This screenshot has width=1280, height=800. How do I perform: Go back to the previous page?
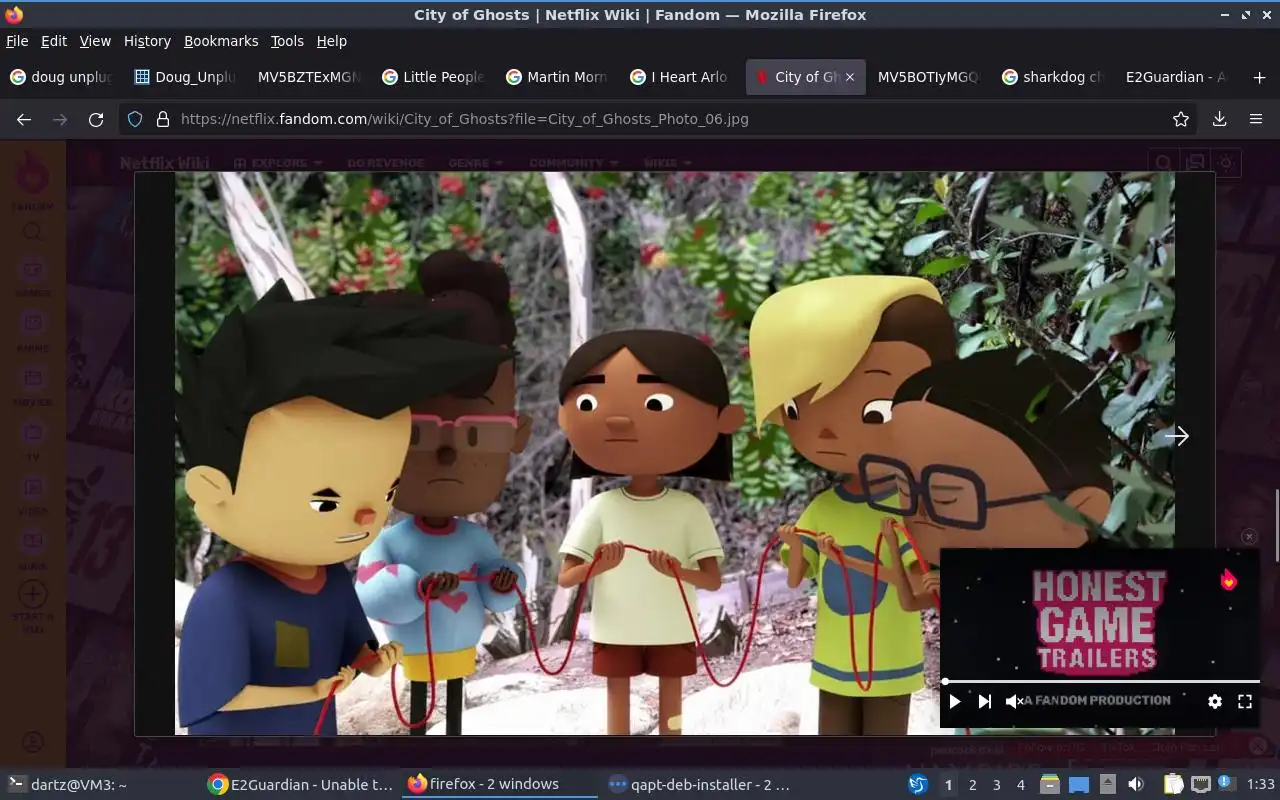click(x=24, y=119)
